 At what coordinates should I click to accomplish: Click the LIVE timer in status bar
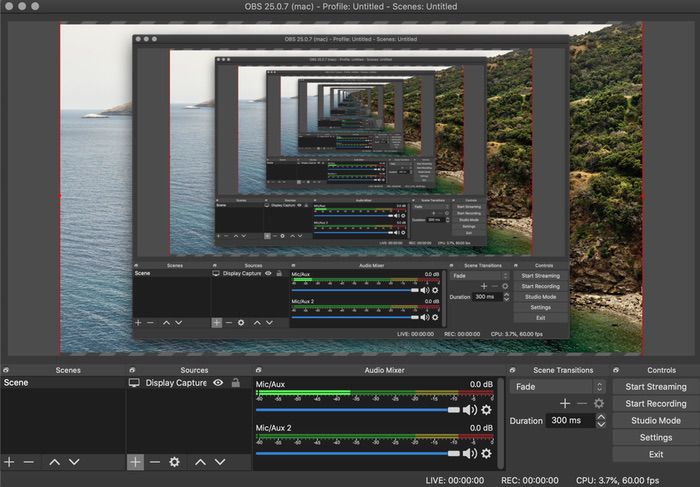(x=454, y=480)
